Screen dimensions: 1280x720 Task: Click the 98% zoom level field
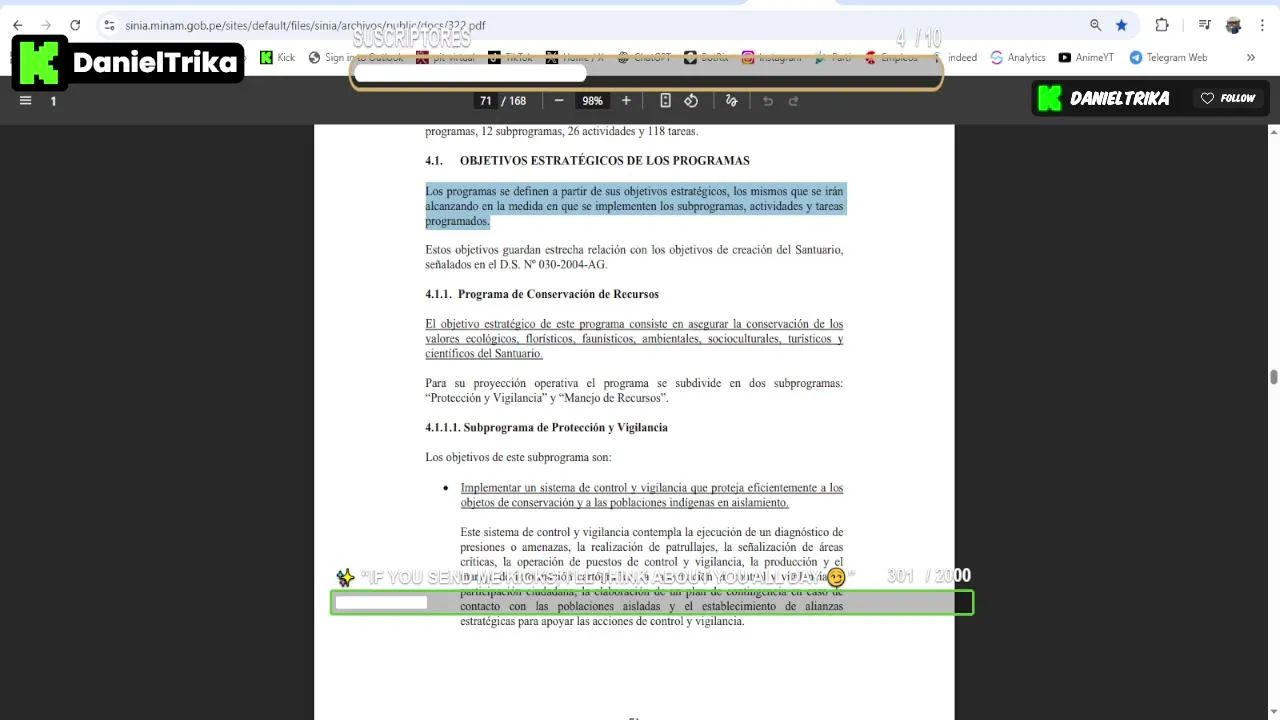pyautogui.click(x=592, y=100)
